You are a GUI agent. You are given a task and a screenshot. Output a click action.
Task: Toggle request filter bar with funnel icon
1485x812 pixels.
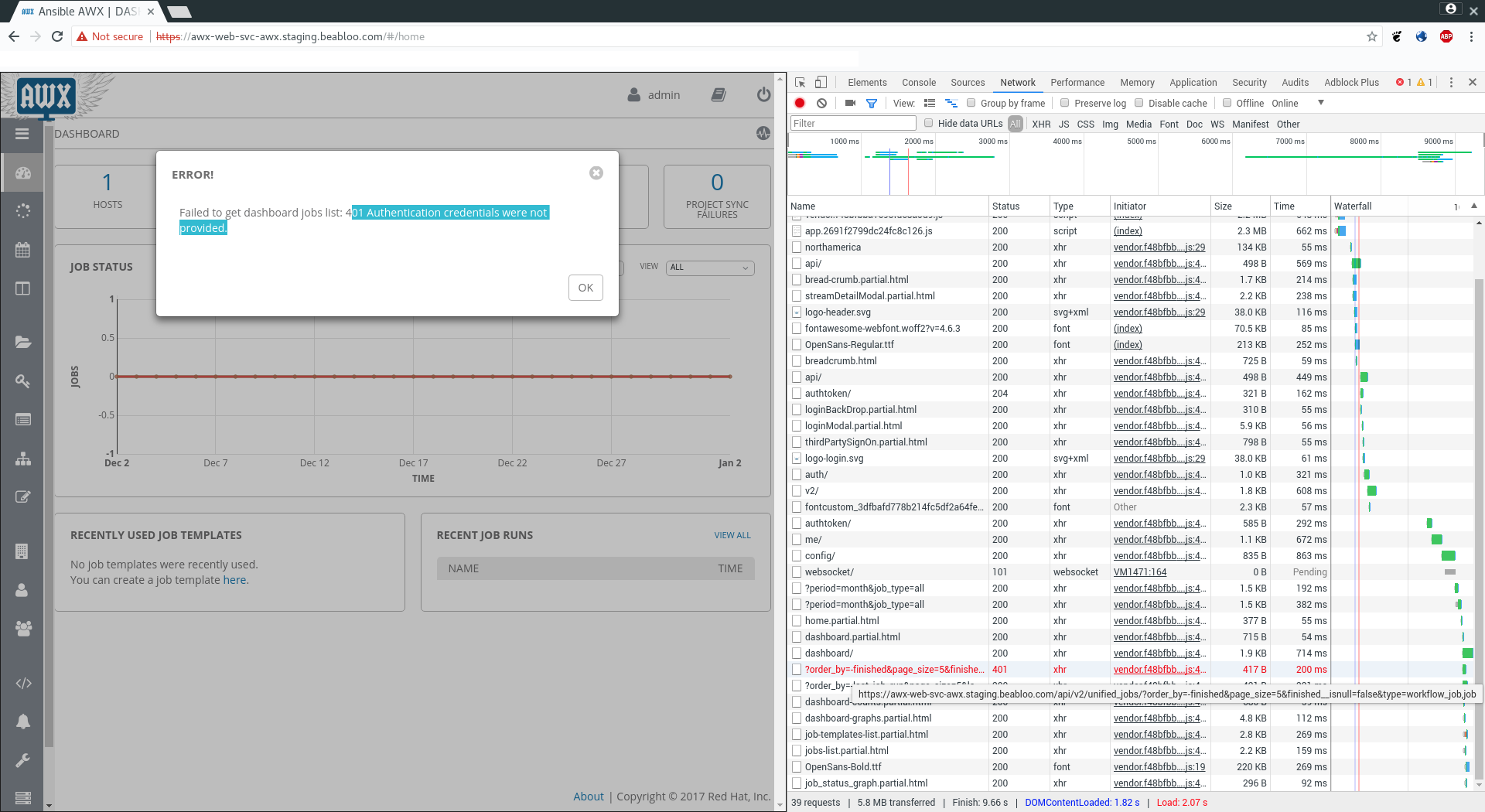(x=872, y=103)
